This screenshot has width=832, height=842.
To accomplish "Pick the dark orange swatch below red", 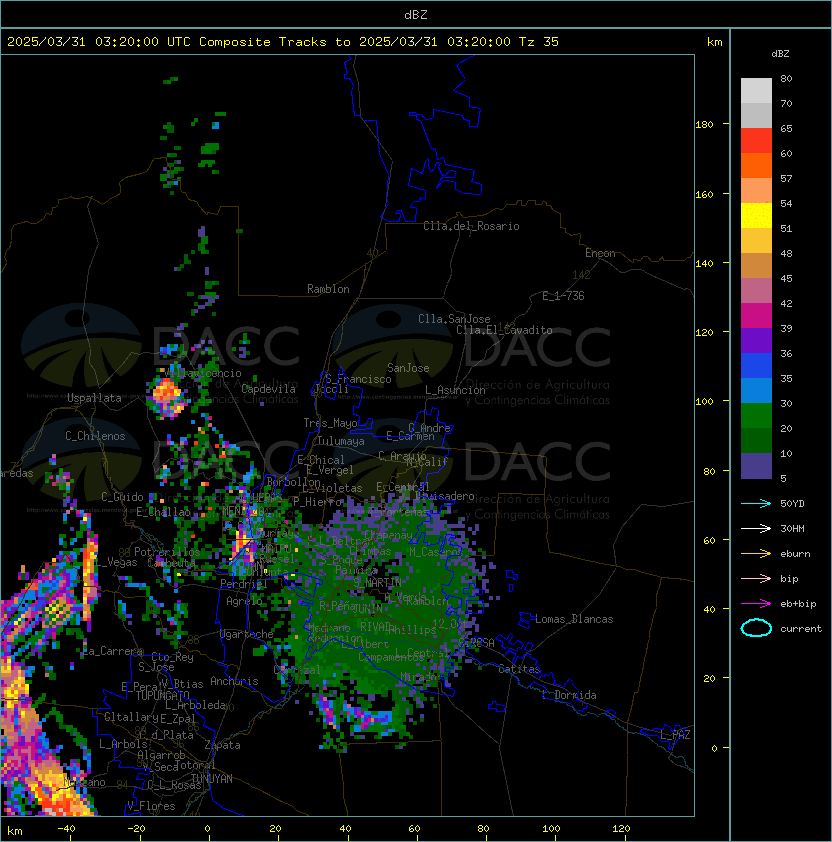I will pos(756,165).
